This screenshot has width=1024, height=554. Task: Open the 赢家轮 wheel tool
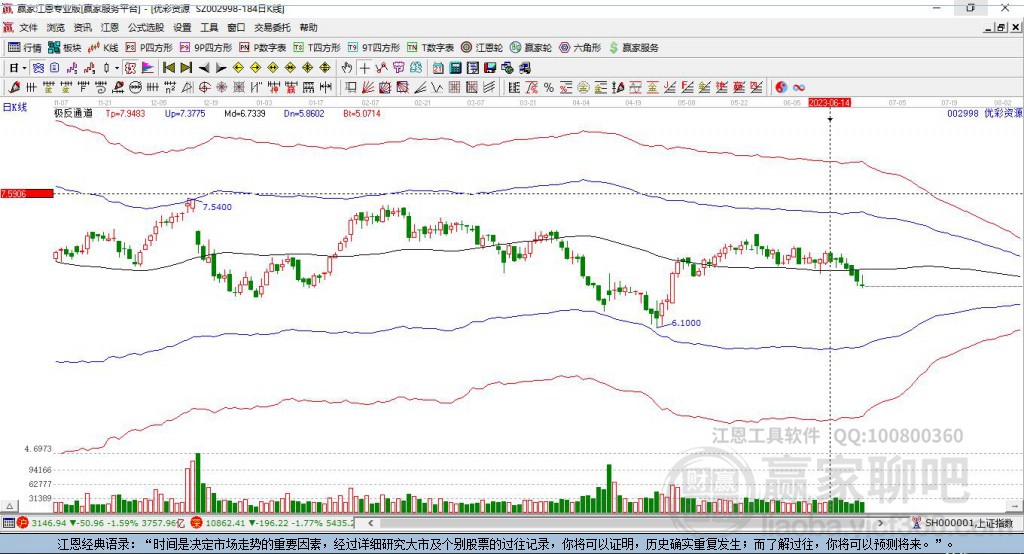tap(531, 48)
